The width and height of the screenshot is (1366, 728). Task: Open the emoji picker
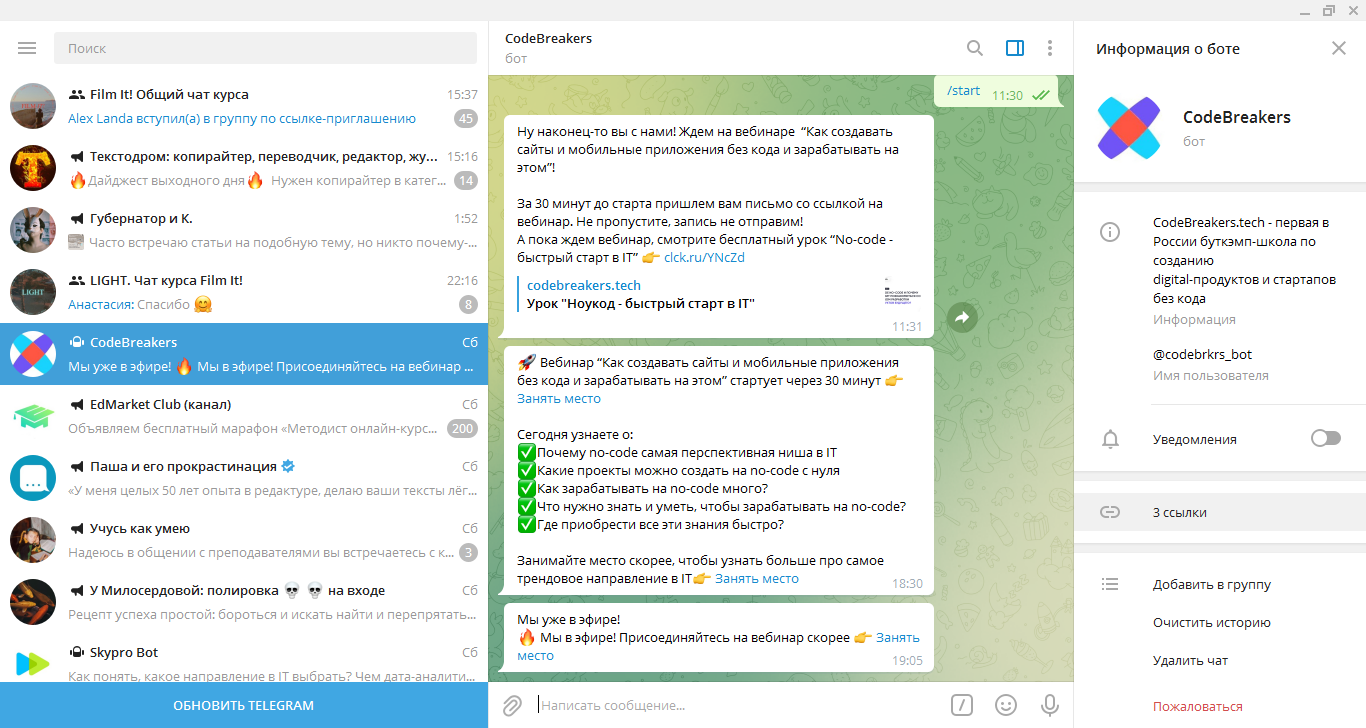click(1006, 705)
